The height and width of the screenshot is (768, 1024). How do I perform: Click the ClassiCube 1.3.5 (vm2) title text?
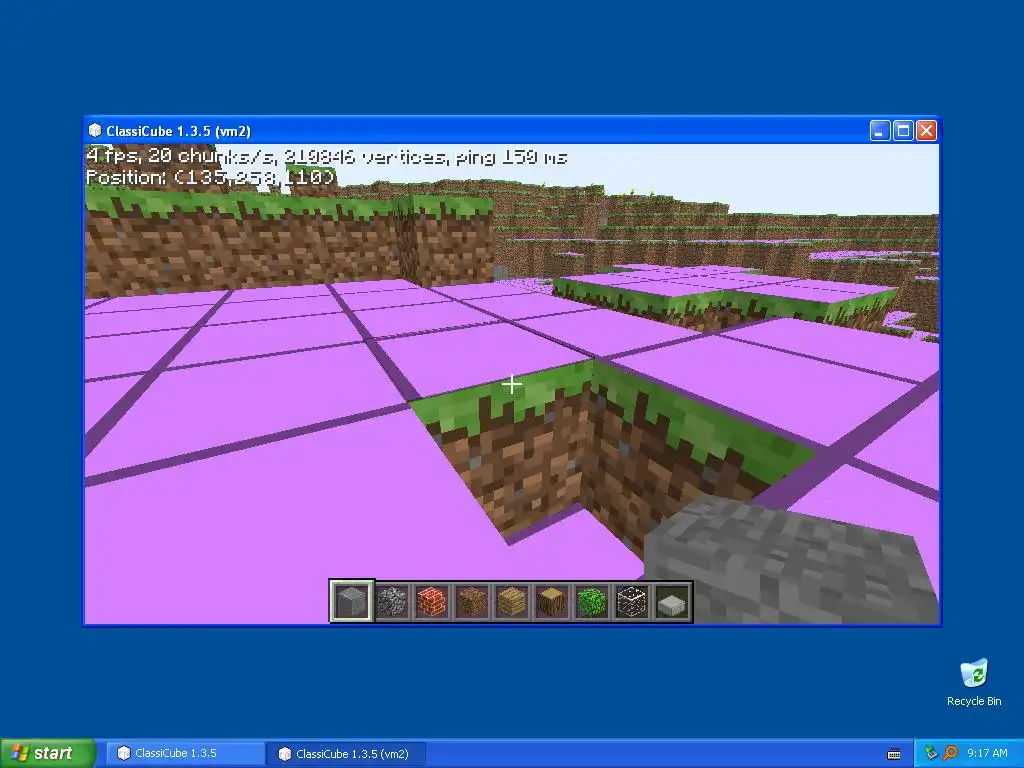click(x=178, y=131)
